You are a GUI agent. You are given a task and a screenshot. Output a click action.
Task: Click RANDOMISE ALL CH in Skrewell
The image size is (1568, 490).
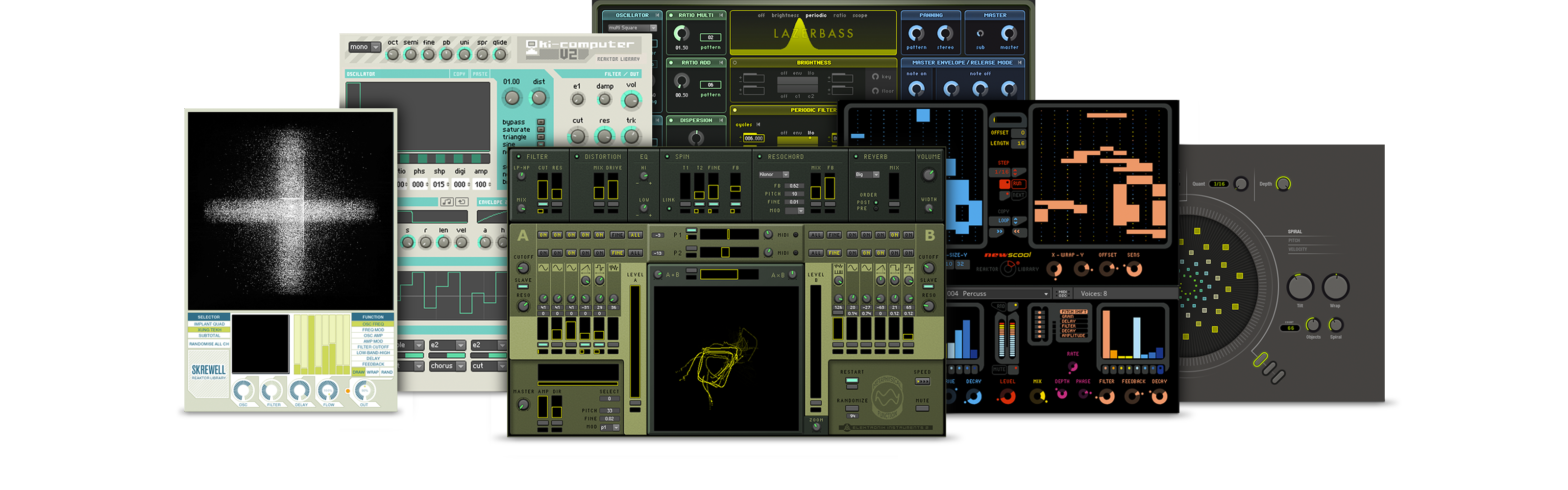click(209, 344)
